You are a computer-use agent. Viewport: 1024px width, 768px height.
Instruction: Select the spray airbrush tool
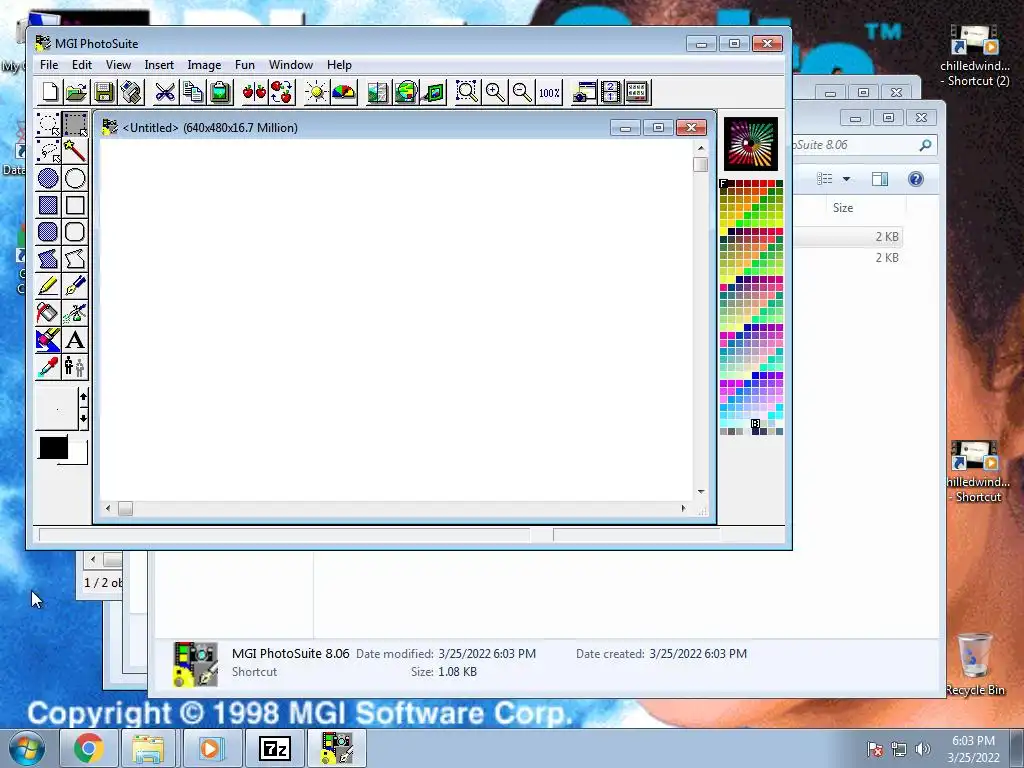(75, 313)
